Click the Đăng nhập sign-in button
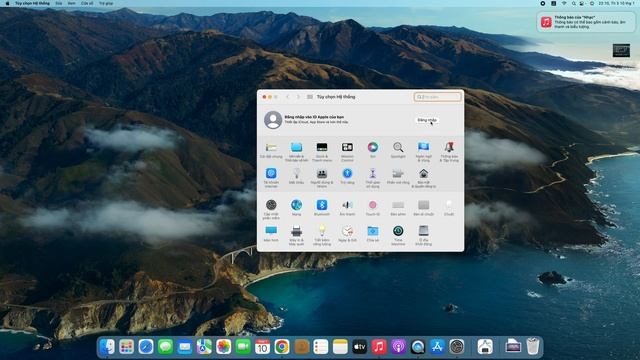This screenshot has height=360, width=640. [427, 120]
